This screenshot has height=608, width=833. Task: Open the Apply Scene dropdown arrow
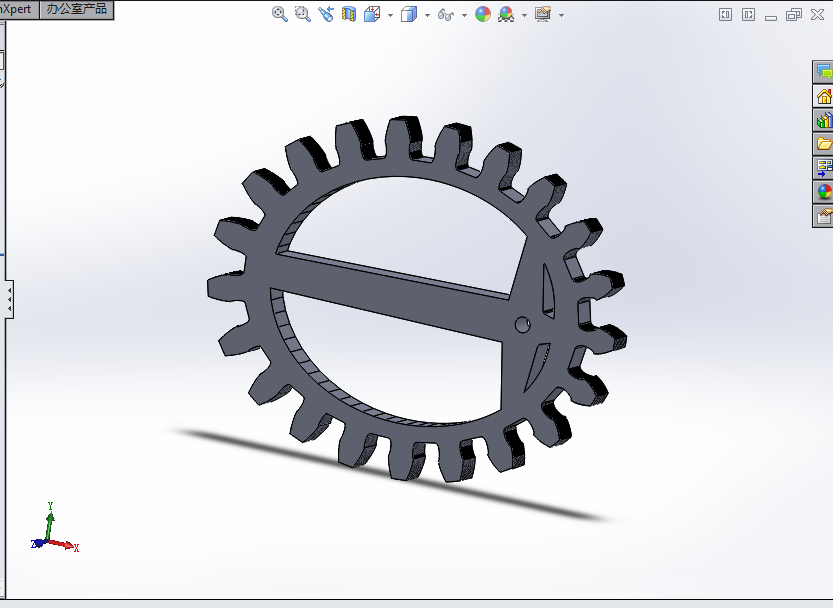click(524, 15)
